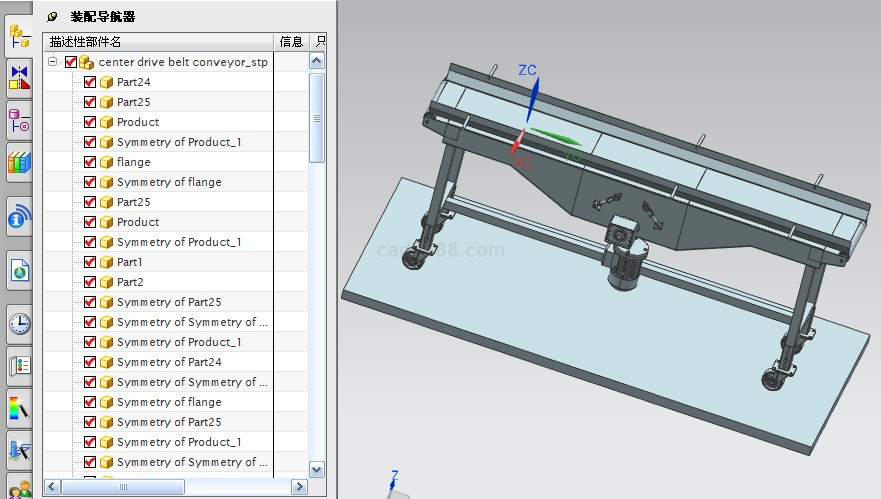Click horizontal scrollbar right arrow
This screenshot has width=881, height=499.
(x=298, y=487)
